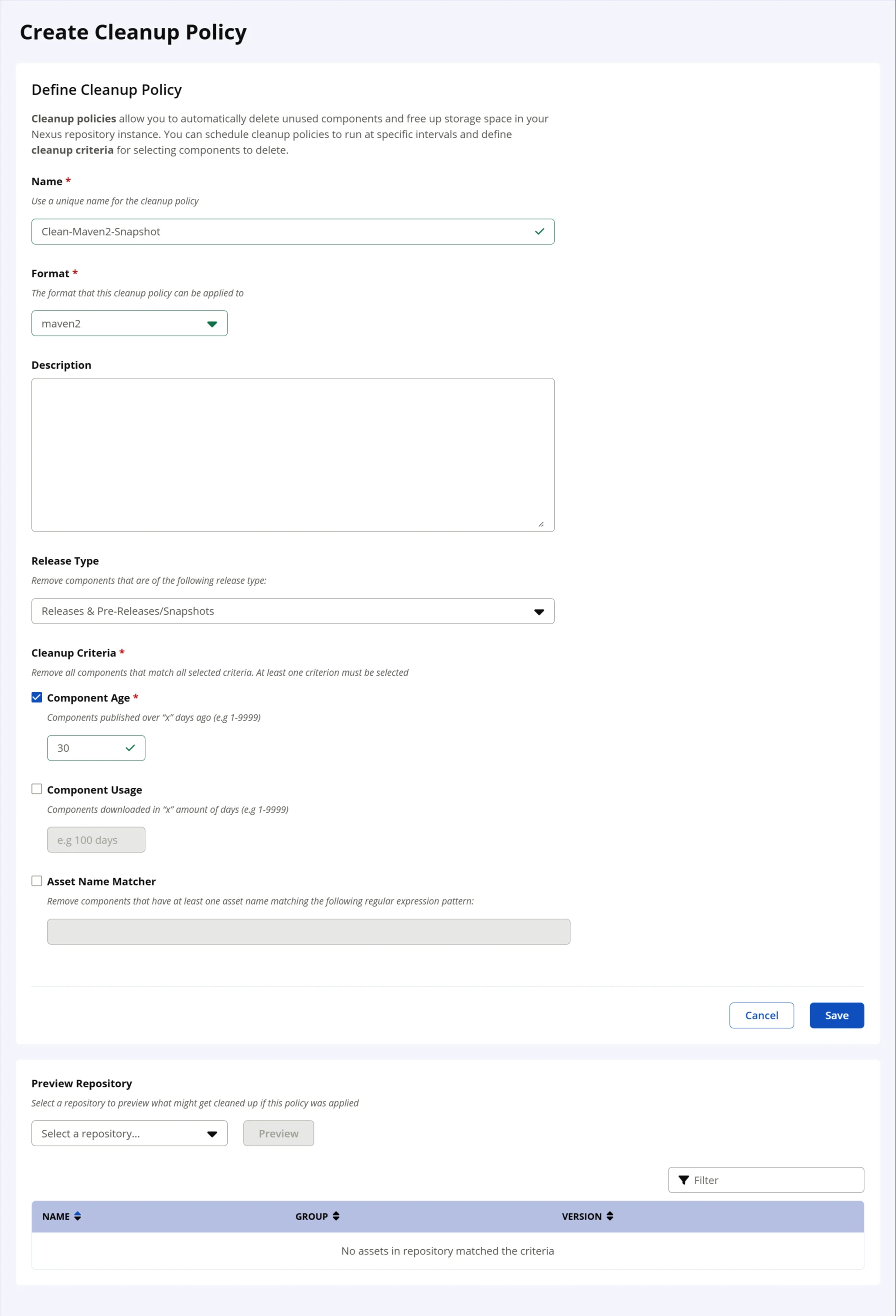Click the Release Type label
The image size is (896, 1316).
point(65,561)
